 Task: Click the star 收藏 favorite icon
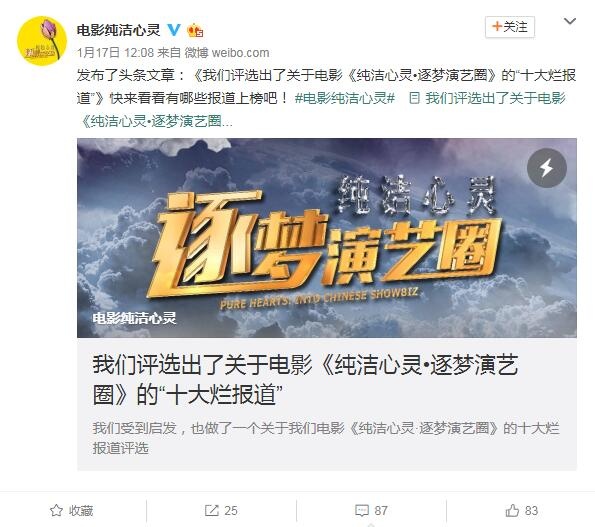click(56, 510)
